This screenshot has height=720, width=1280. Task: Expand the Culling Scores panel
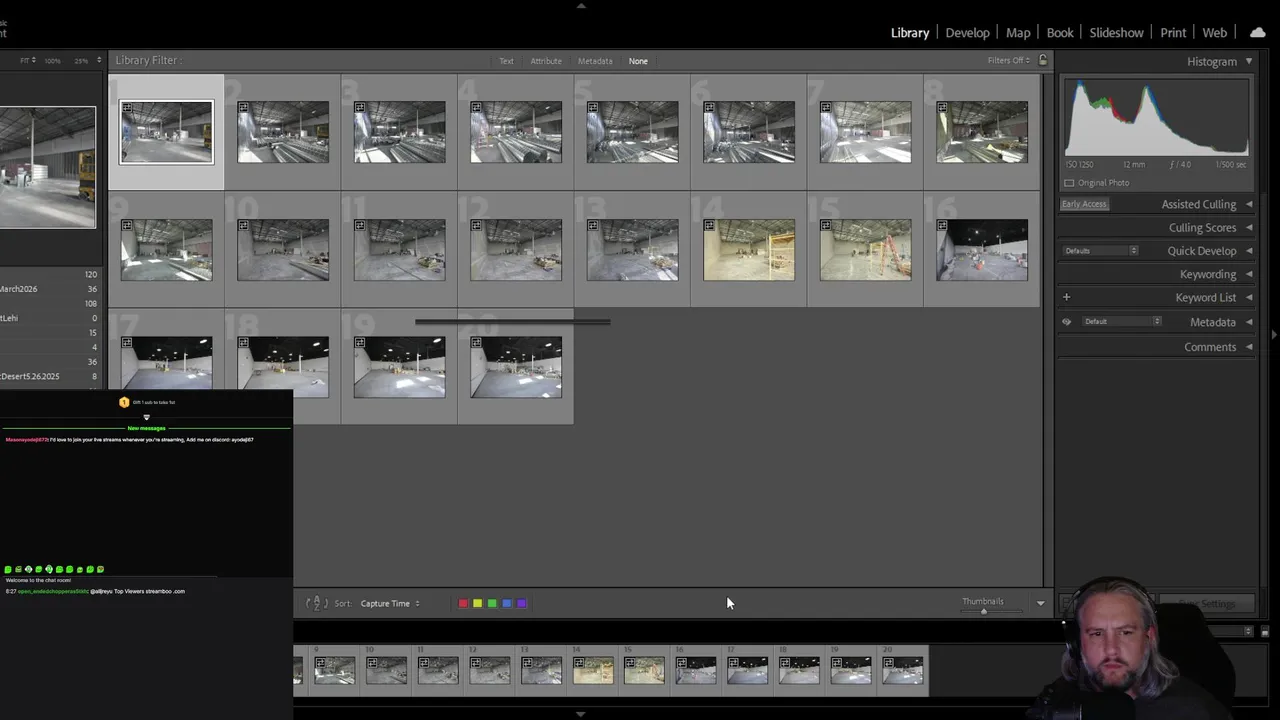(x=1249, y=228)
